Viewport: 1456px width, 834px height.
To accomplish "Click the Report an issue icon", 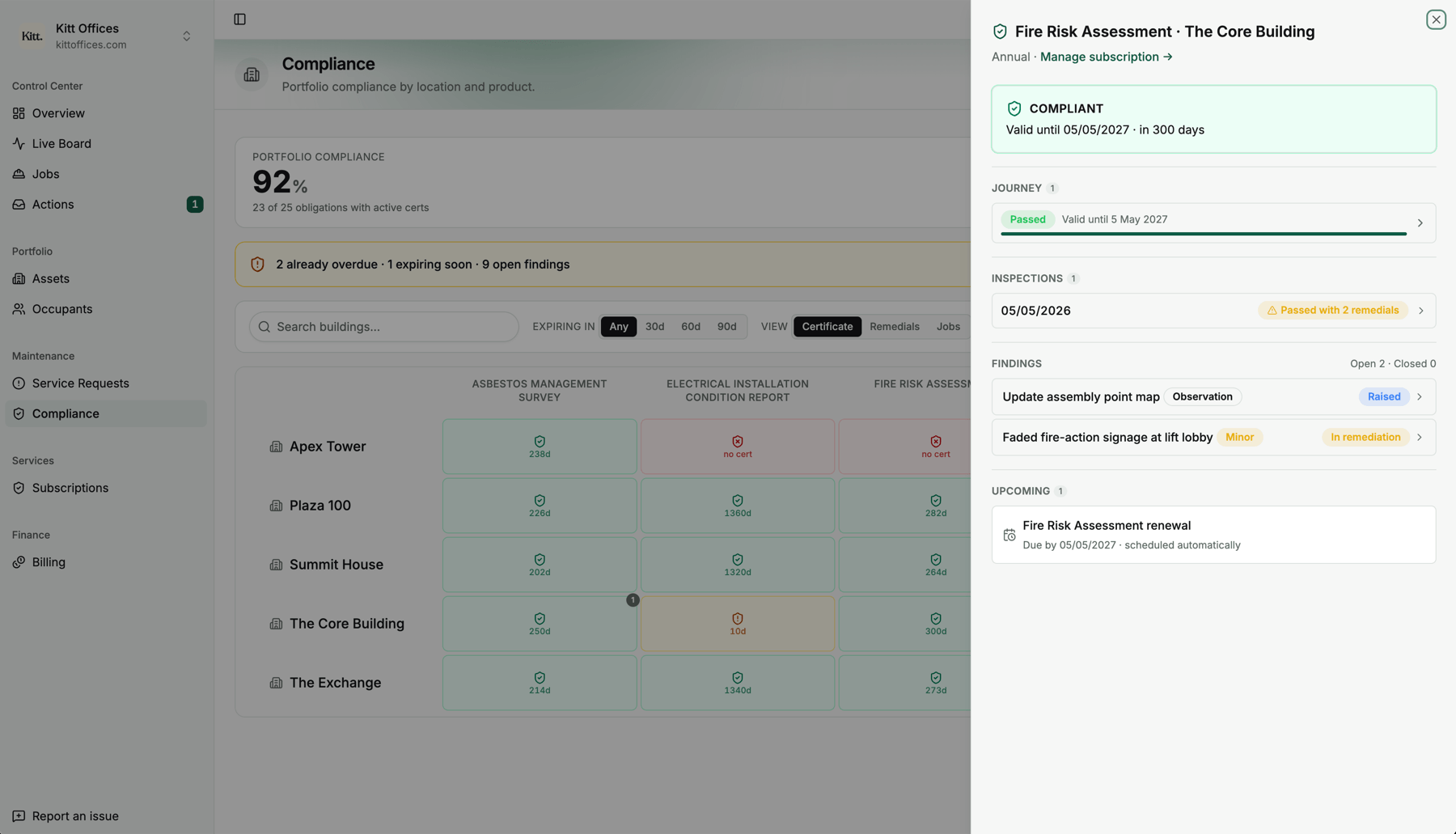I will (19, 816).
